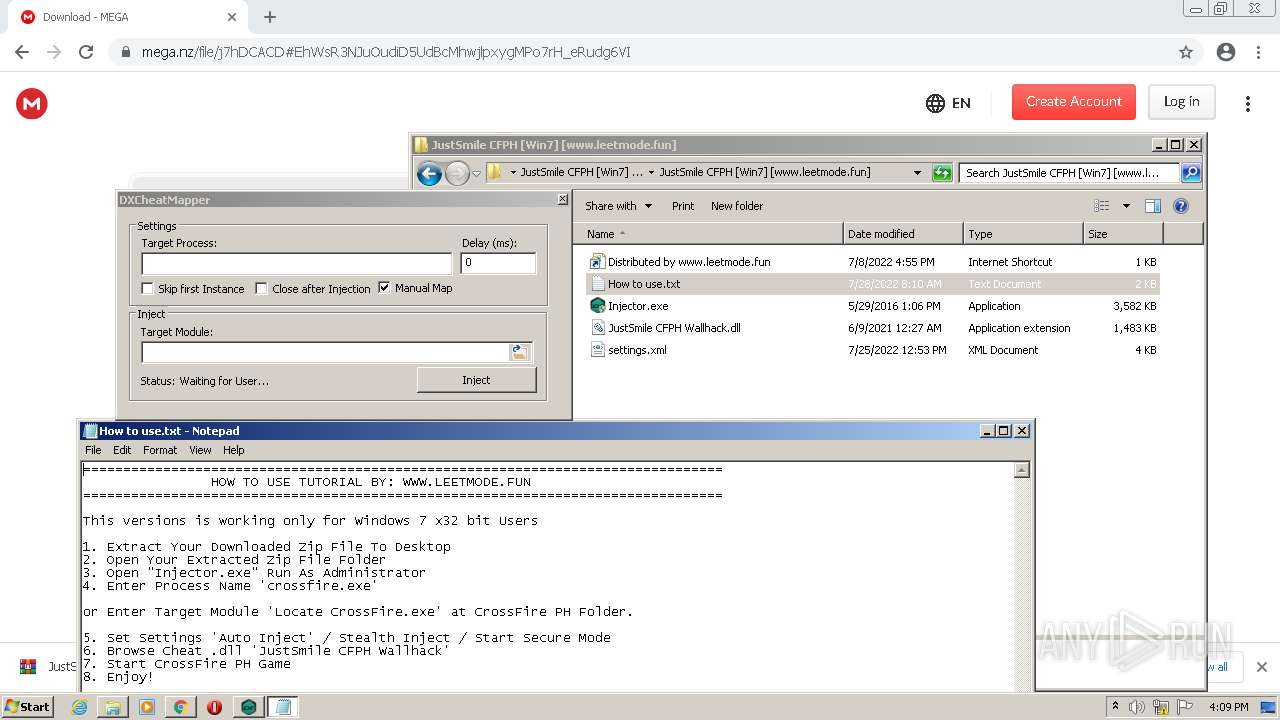Click the Target Process input field
Viewport: 1280px width, 720px height.
297,264
